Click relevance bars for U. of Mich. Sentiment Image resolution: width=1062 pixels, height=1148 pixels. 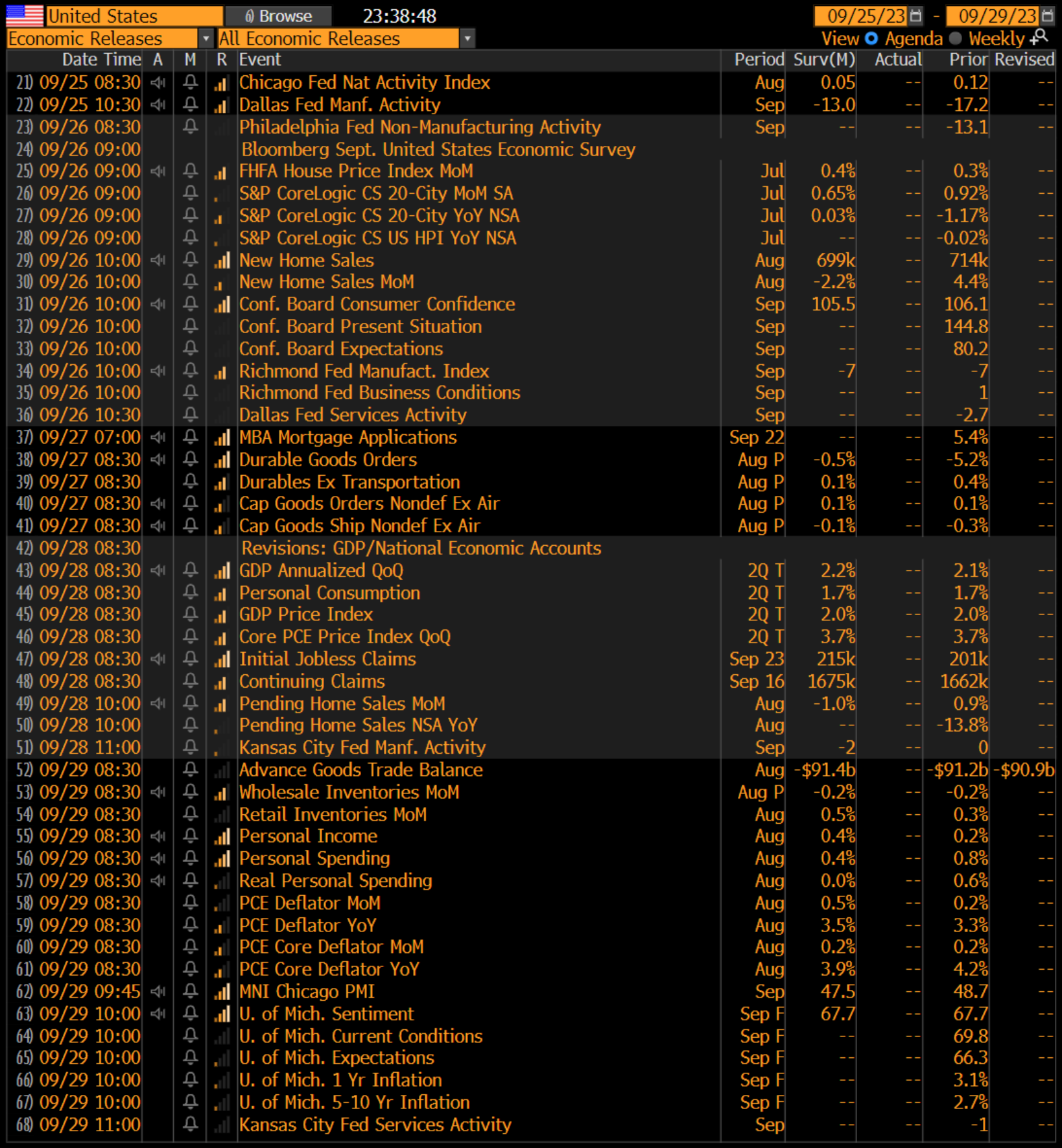click(222, 1014)
